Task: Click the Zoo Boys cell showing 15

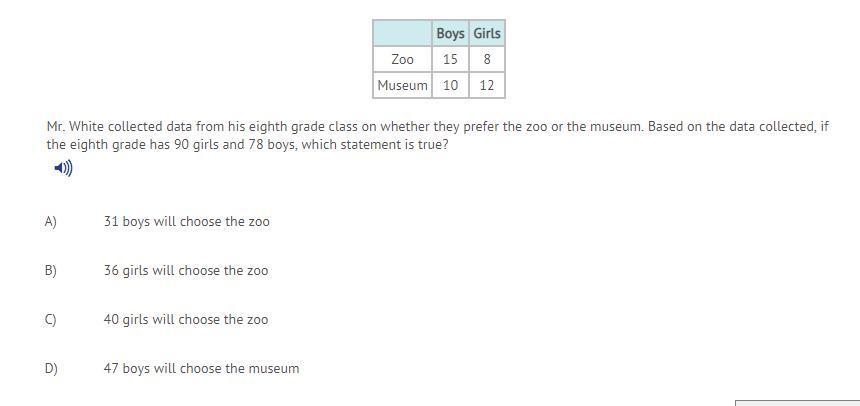Action: click(x=450, y=59)
